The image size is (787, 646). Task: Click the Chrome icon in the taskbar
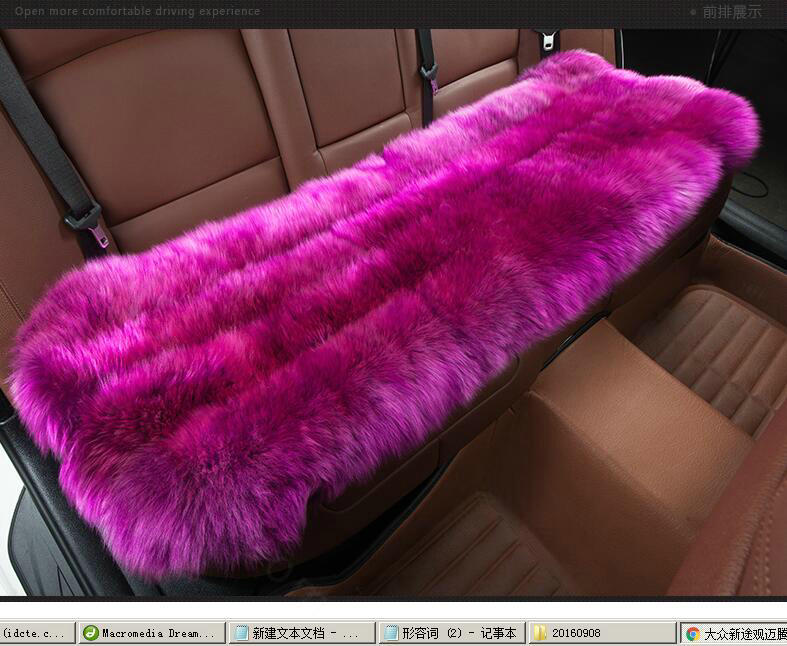(692, 633)
